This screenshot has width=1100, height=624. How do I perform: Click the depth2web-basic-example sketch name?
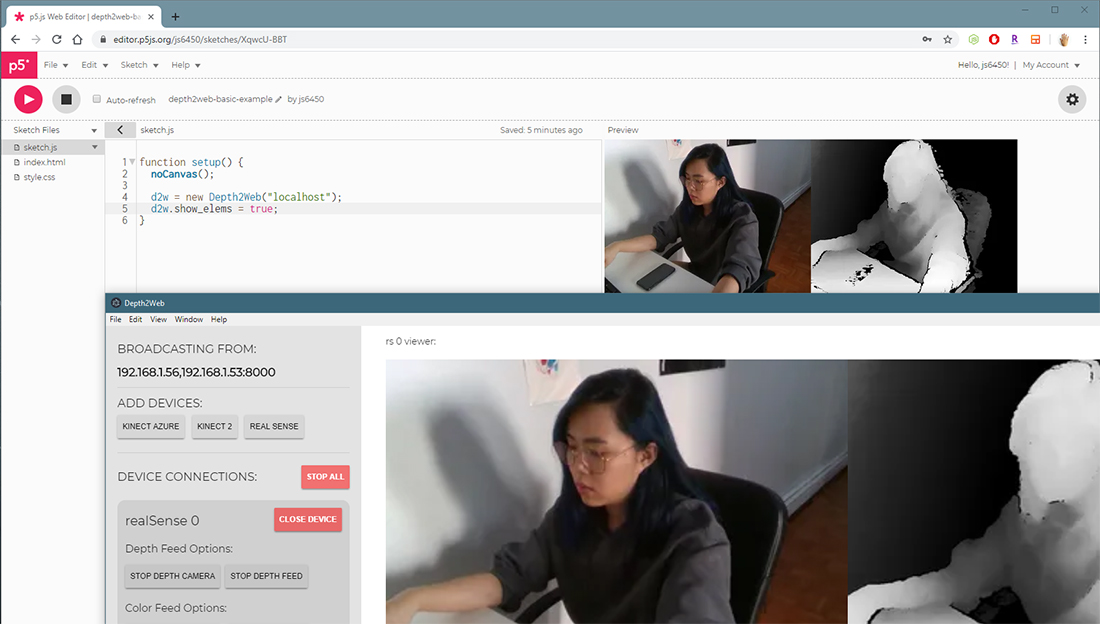220,99
